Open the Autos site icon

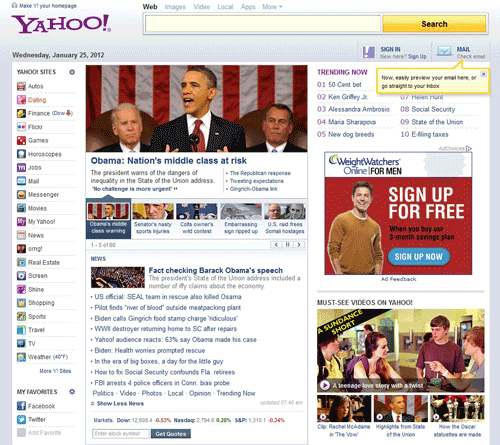coord(21,86)
